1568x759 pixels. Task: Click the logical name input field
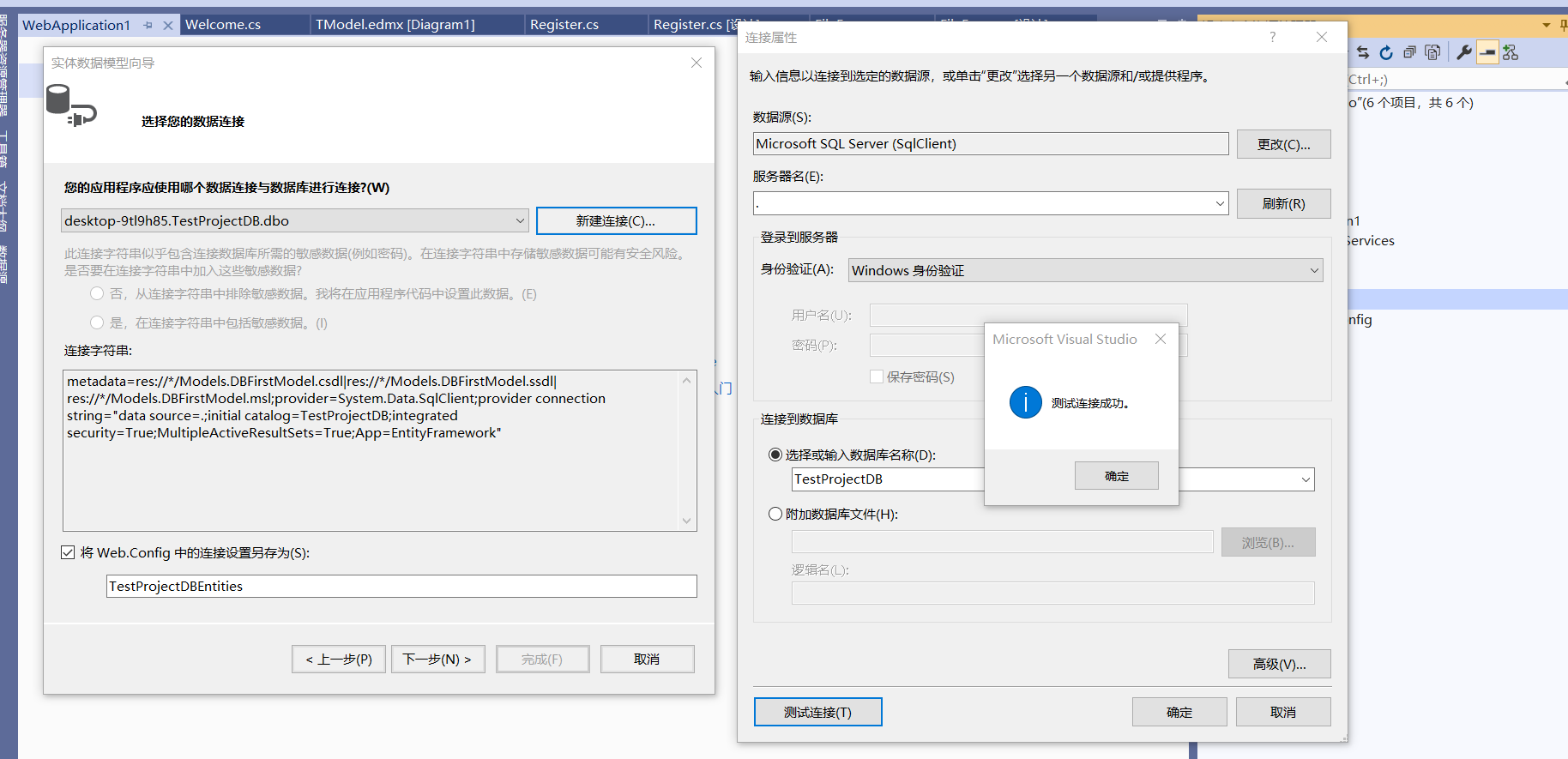pos(1052,593)
